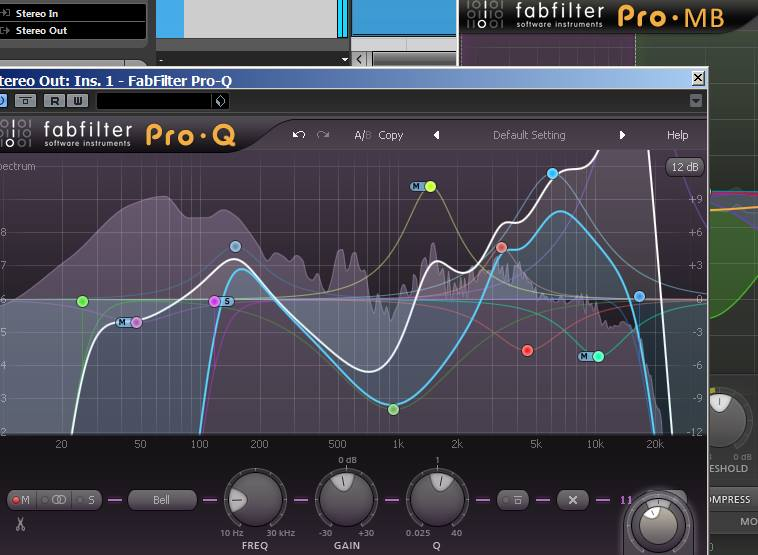Viewport: 758px width, 555px height.
Task: Switch channel mode to Stereo link
Action: 55,500
